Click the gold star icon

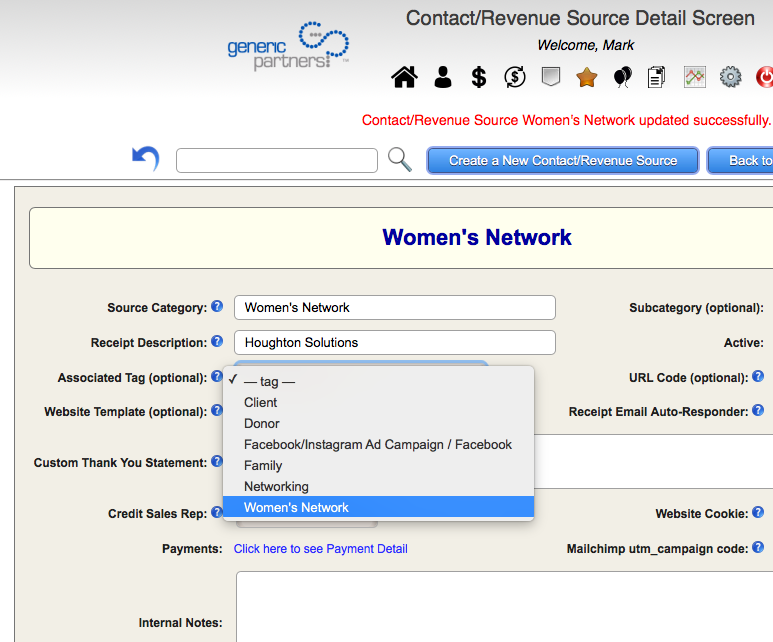click(x=587, y=77)
